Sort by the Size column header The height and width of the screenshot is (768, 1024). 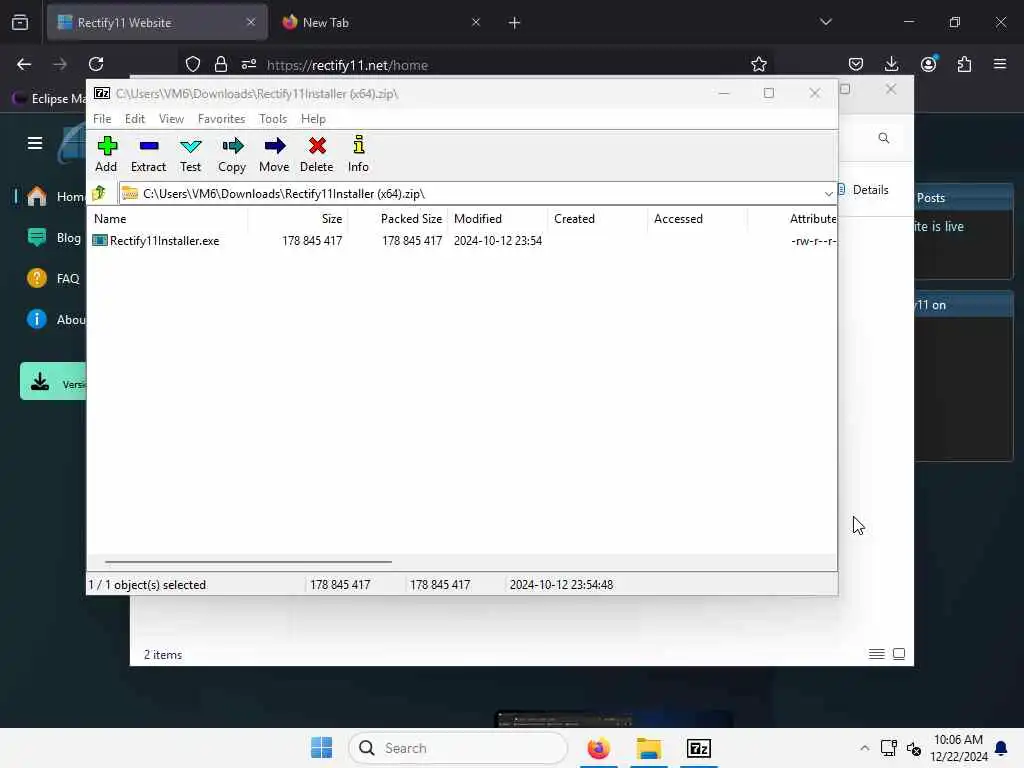[x=298, y=219]
